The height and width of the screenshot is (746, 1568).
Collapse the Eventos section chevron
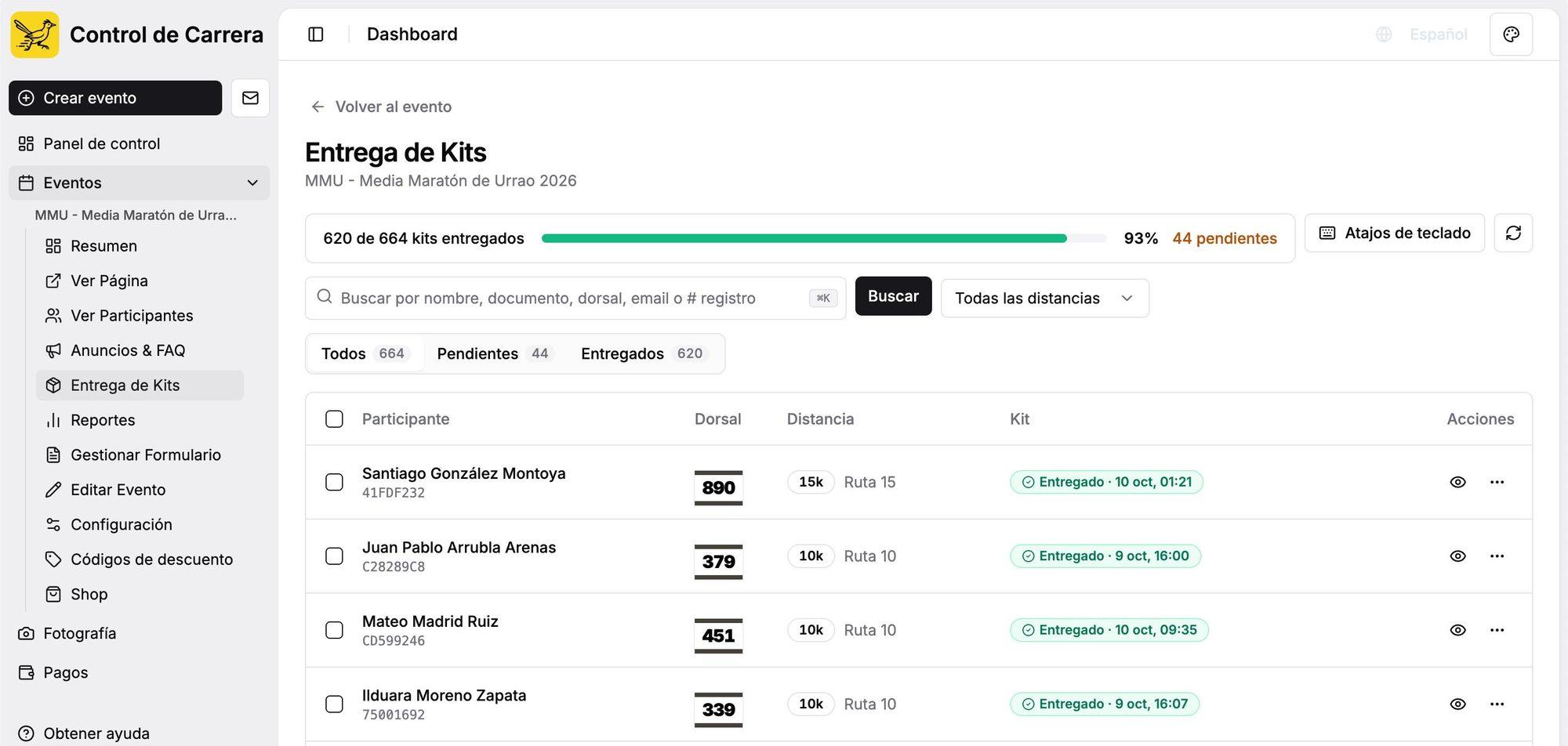[252, 183]
